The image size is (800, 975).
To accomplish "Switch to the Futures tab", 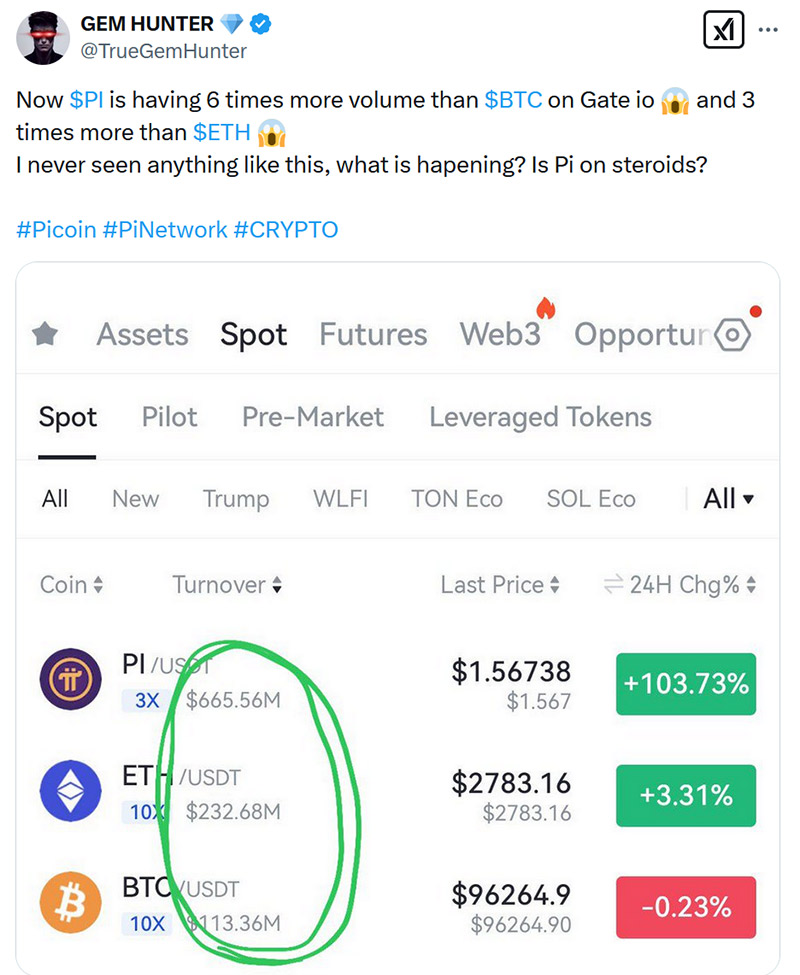I will point(373,335).
